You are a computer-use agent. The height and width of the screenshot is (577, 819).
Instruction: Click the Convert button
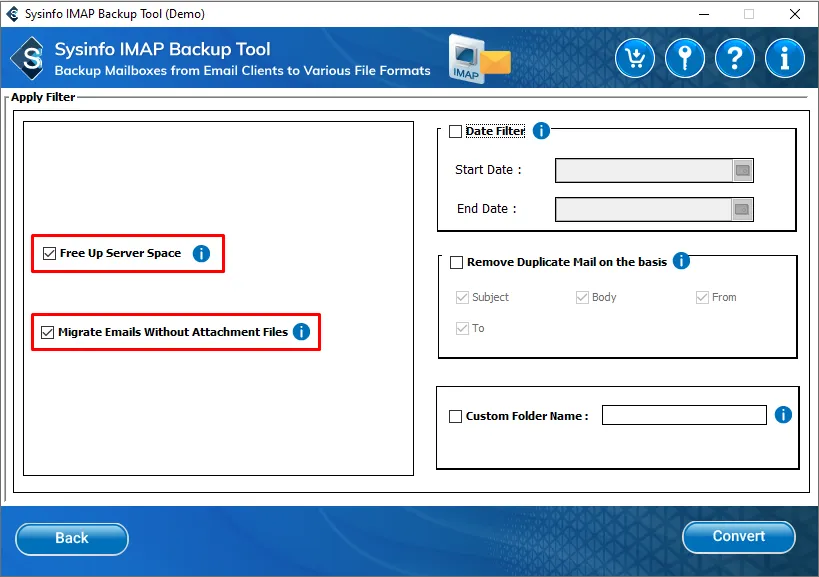tap(739, 537)
